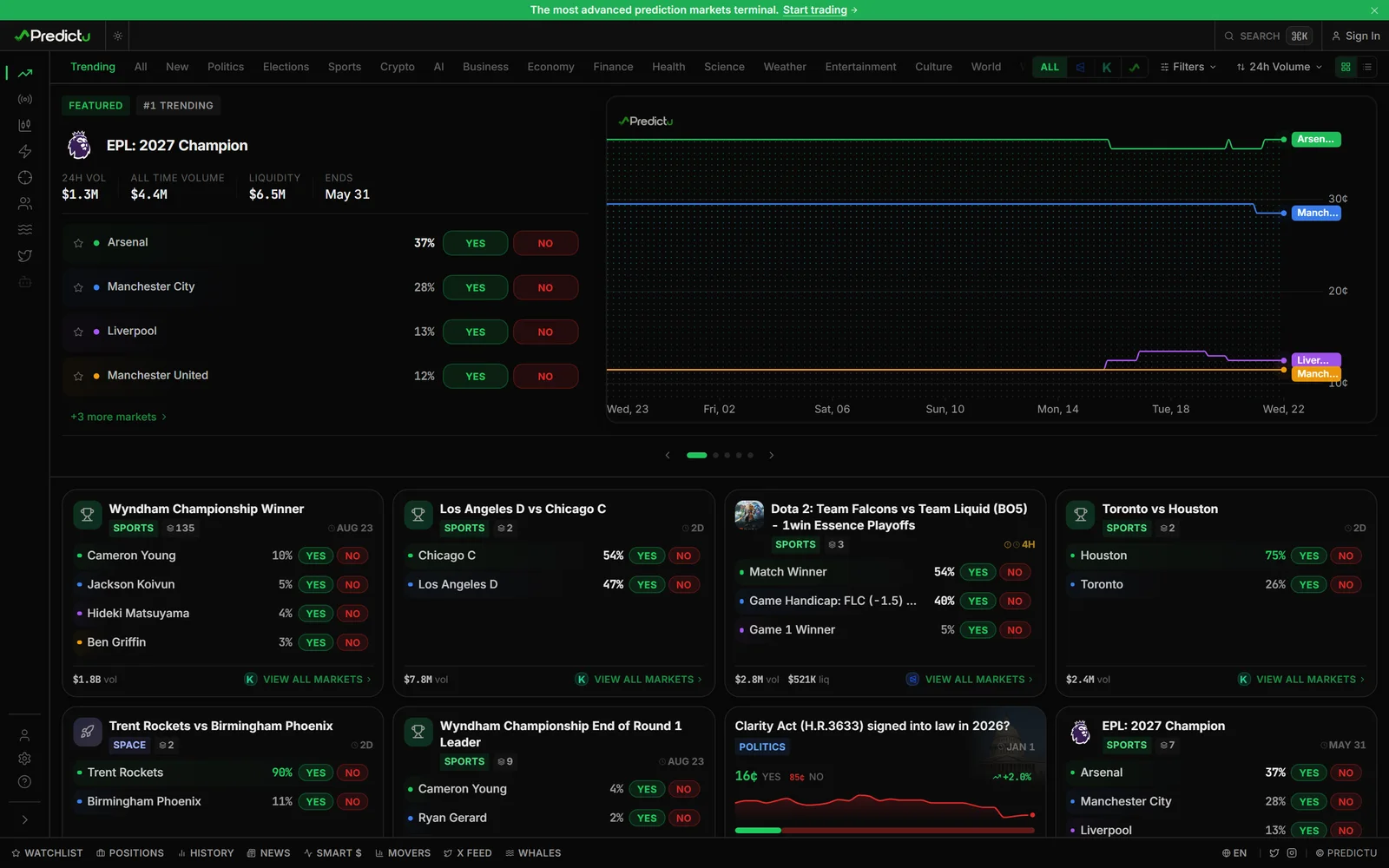This screenshot has width=1389, height=868.
Task: Buy NO on Arsenal featured row
Action: (545, 243)
